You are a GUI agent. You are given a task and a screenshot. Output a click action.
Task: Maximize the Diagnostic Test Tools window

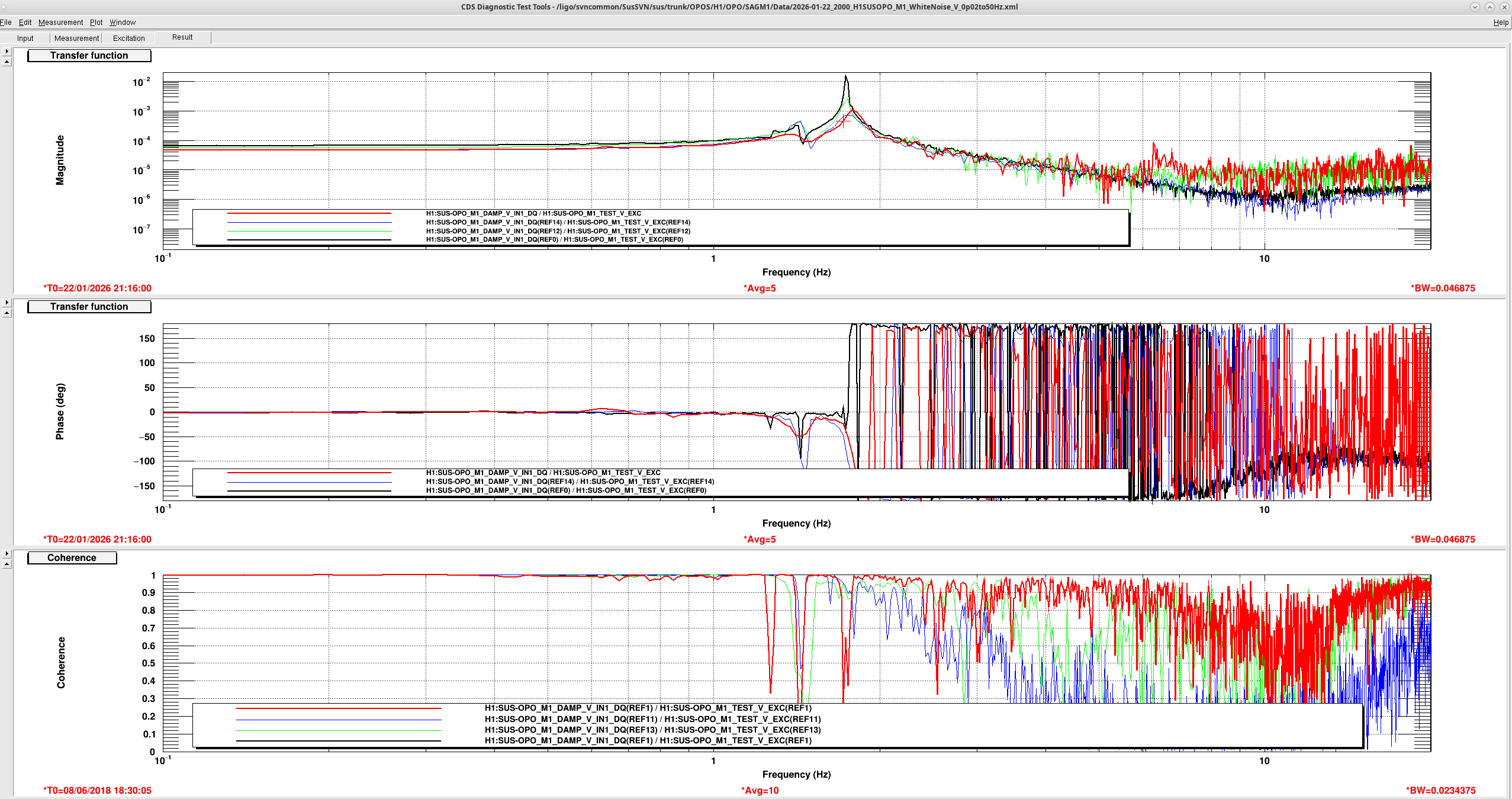tap(1490, 7)
